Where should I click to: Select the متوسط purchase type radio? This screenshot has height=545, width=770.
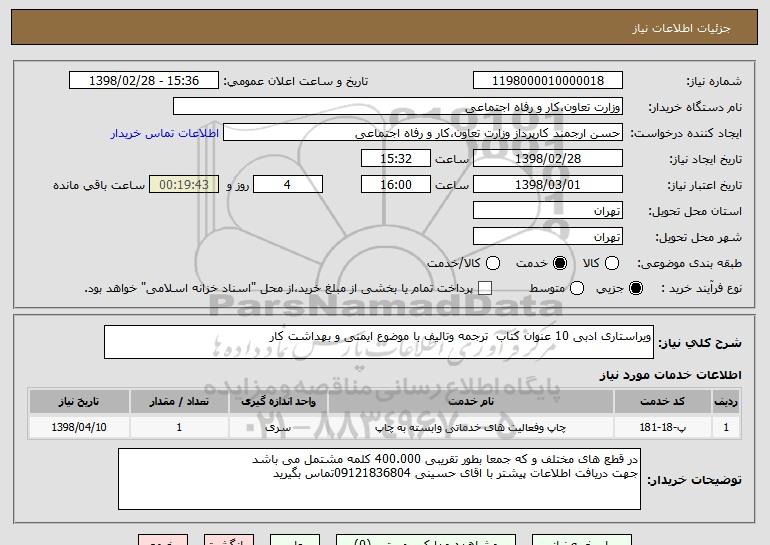click(x=577, y=289)
